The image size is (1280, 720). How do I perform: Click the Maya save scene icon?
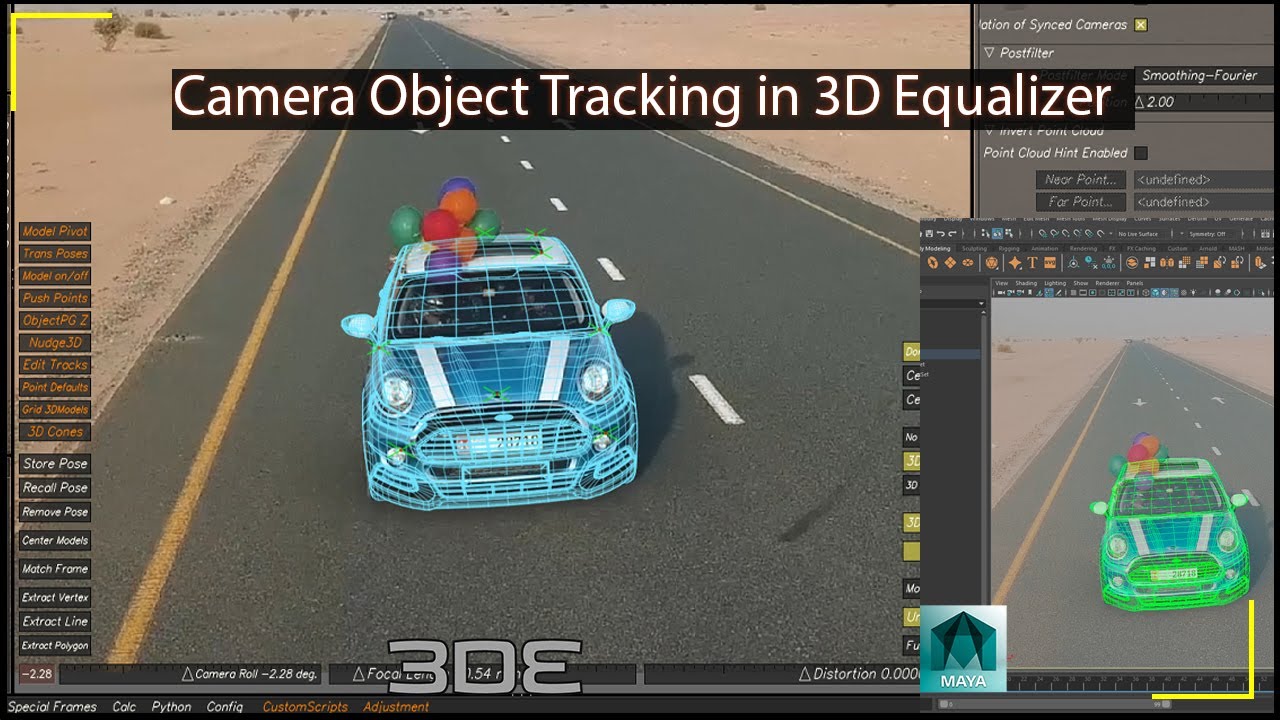[929, 234]
